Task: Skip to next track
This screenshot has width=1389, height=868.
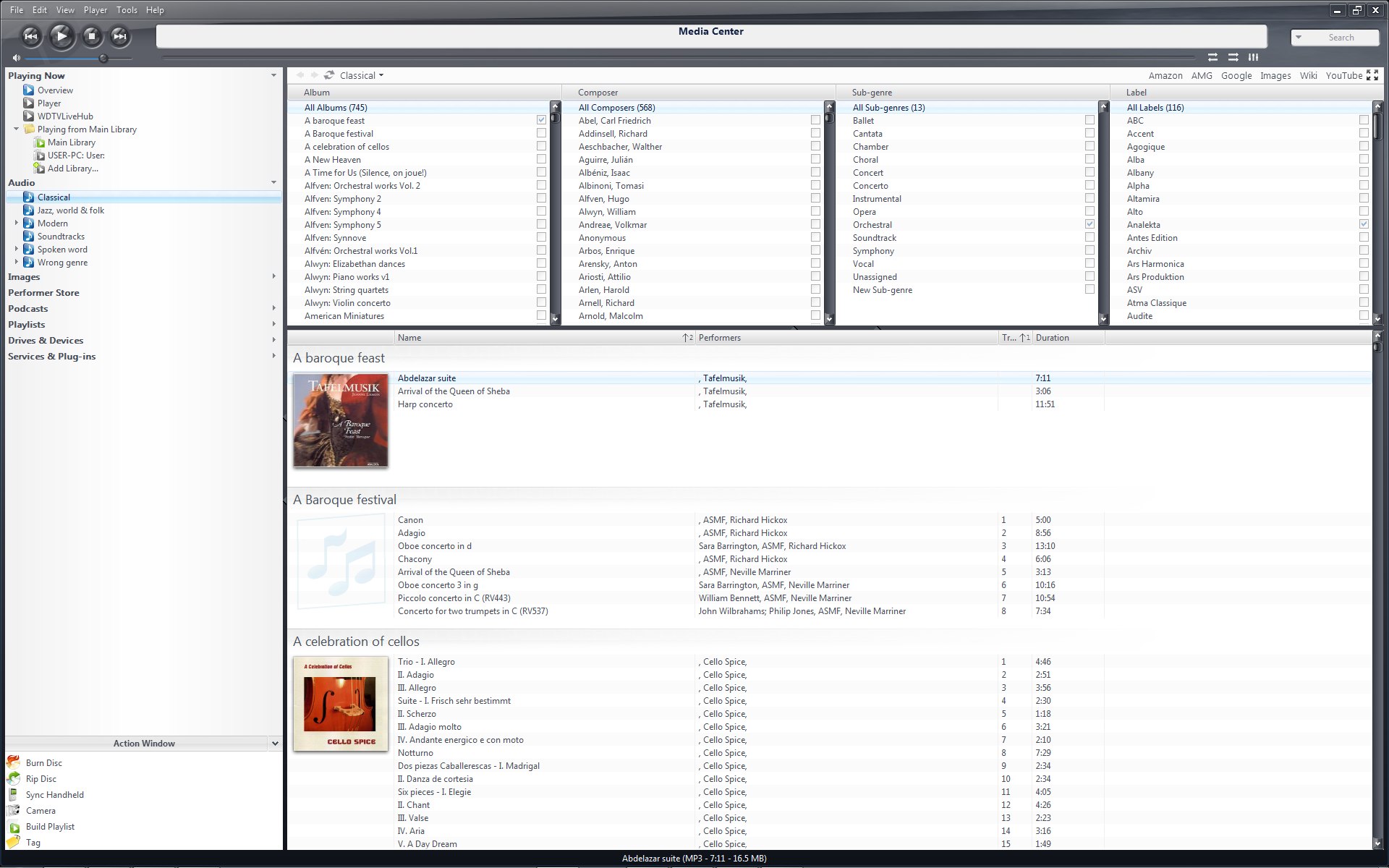Action: pyautogui.click(x=120, y=35)
